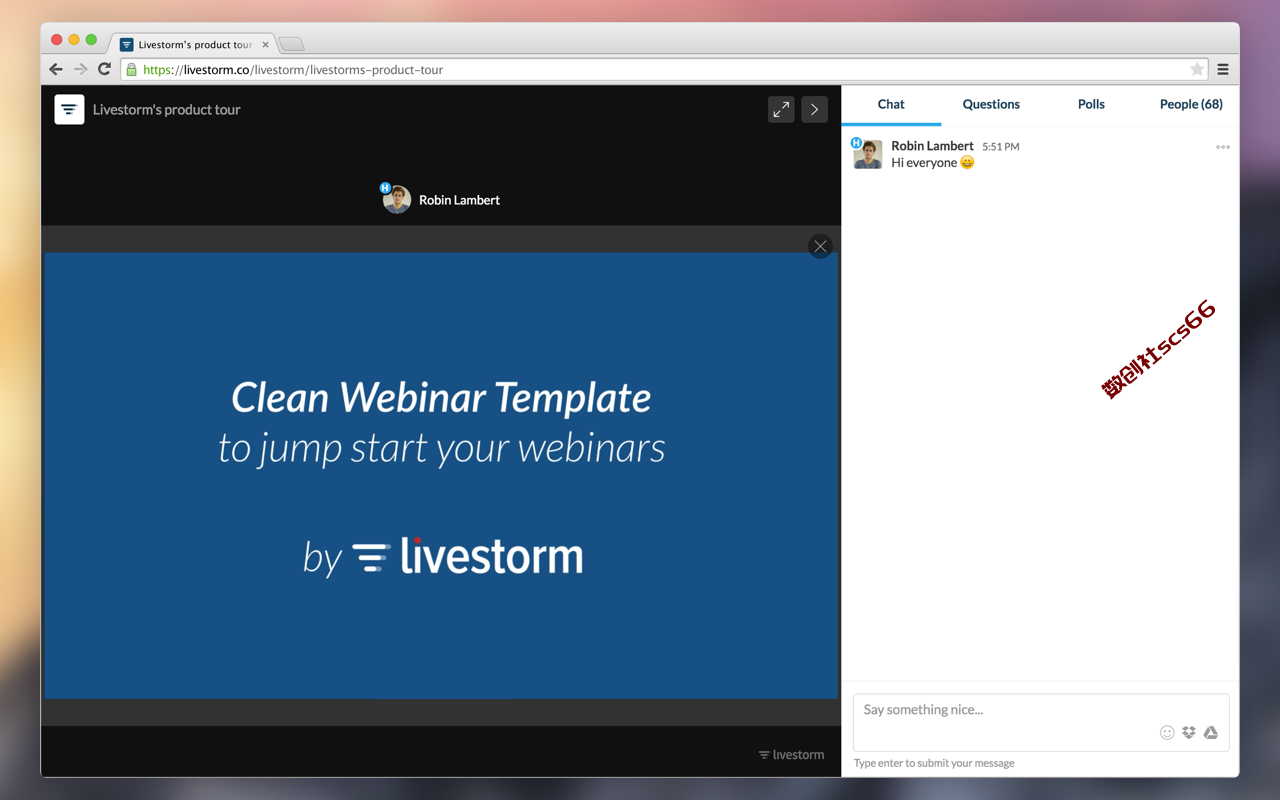
Task: Expand the video to fullscreen
Action: pos(781,109)
